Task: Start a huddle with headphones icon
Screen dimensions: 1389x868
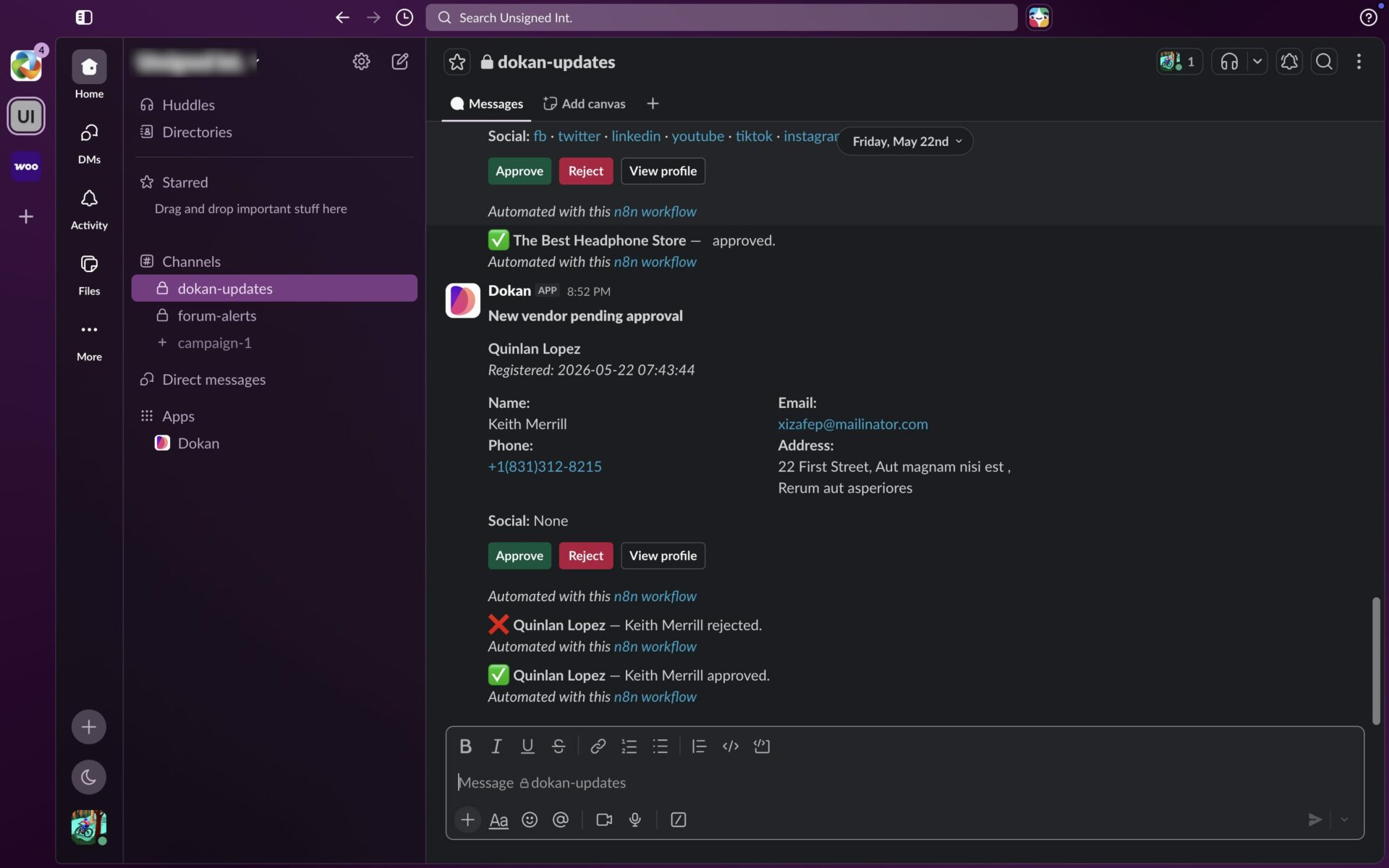Action: [1229, 61]
